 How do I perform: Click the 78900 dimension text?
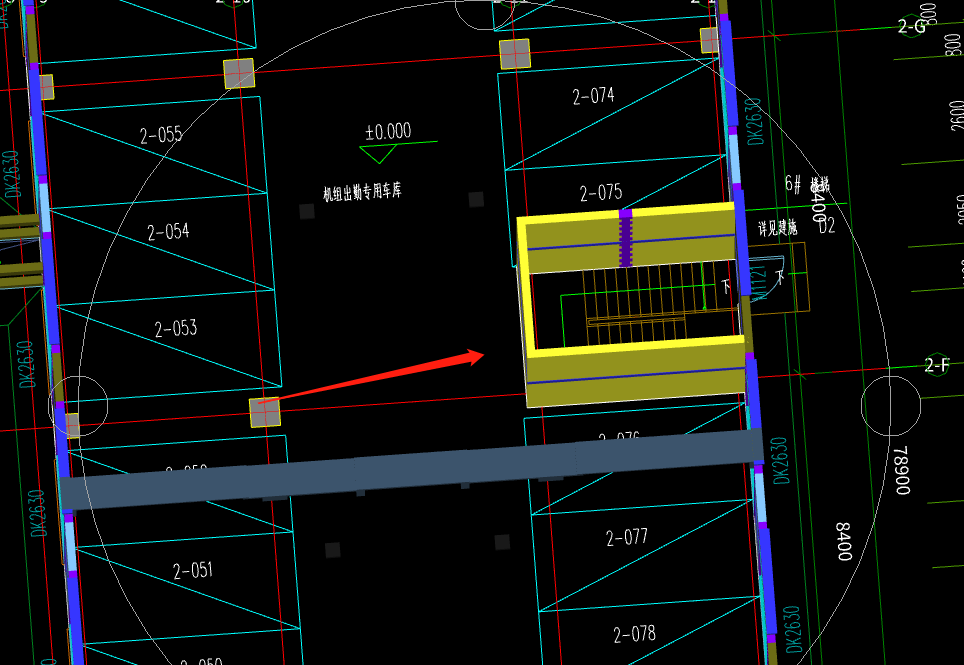901,471
